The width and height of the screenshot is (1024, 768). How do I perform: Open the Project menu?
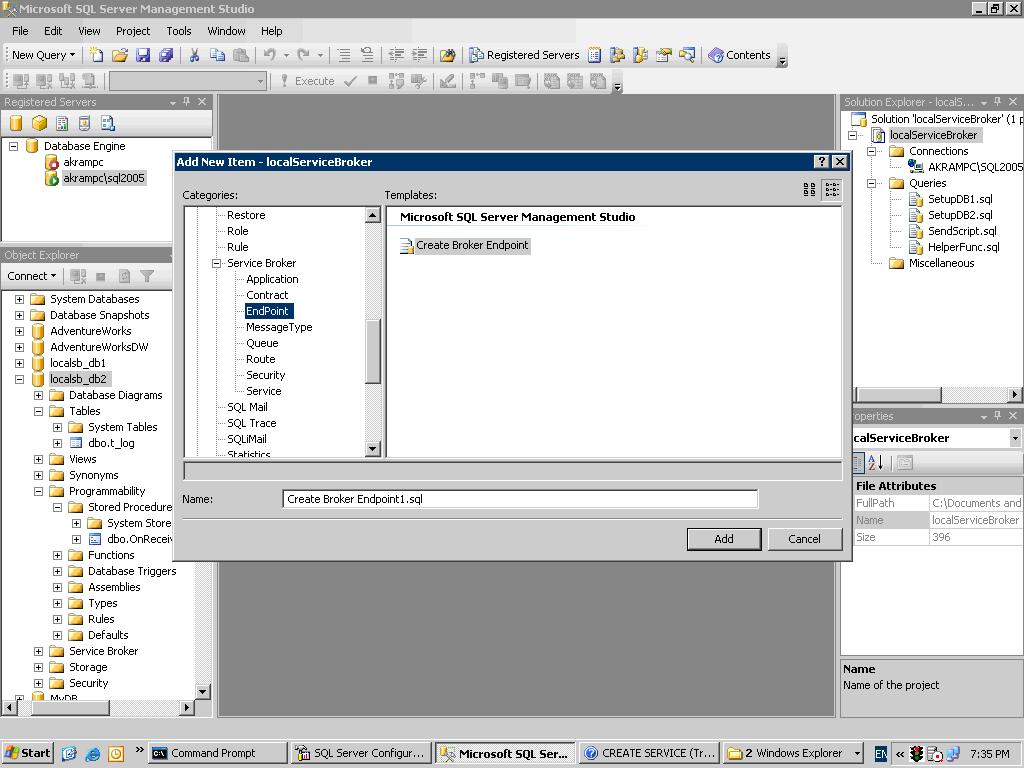click(x=133, y=31)
